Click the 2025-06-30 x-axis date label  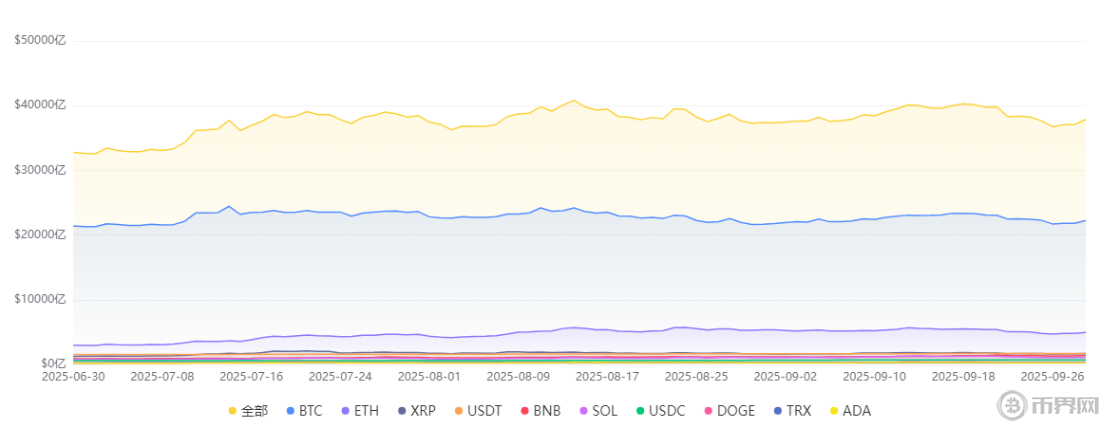coord(74,377)
